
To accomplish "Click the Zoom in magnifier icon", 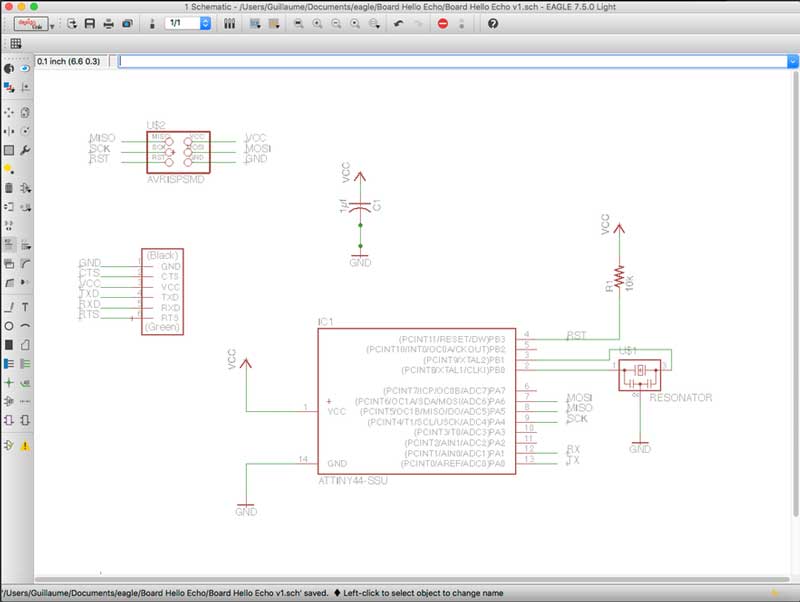I will (317, 23).
